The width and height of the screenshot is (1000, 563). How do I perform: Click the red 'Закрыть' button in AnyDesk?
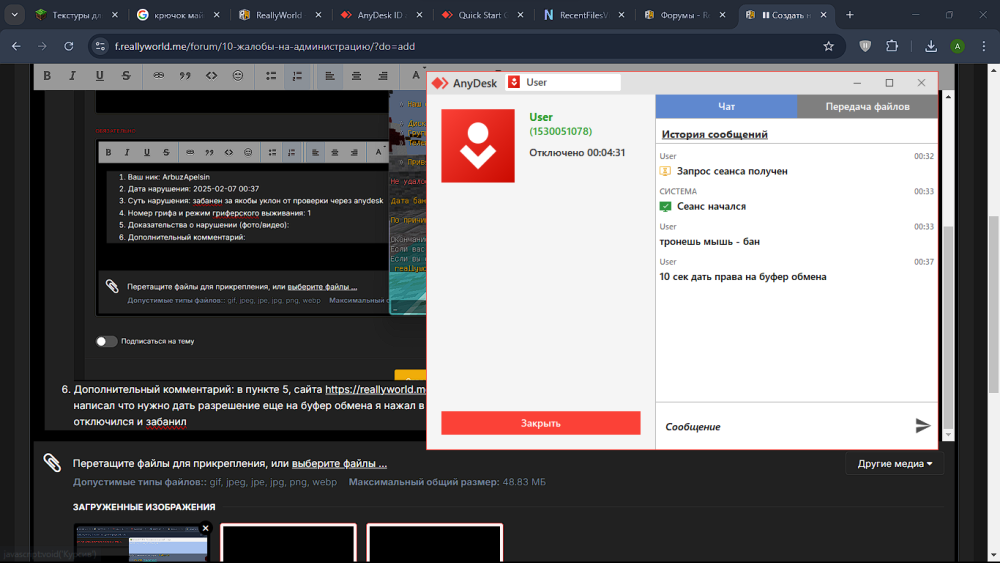click(x=541, y=423)
